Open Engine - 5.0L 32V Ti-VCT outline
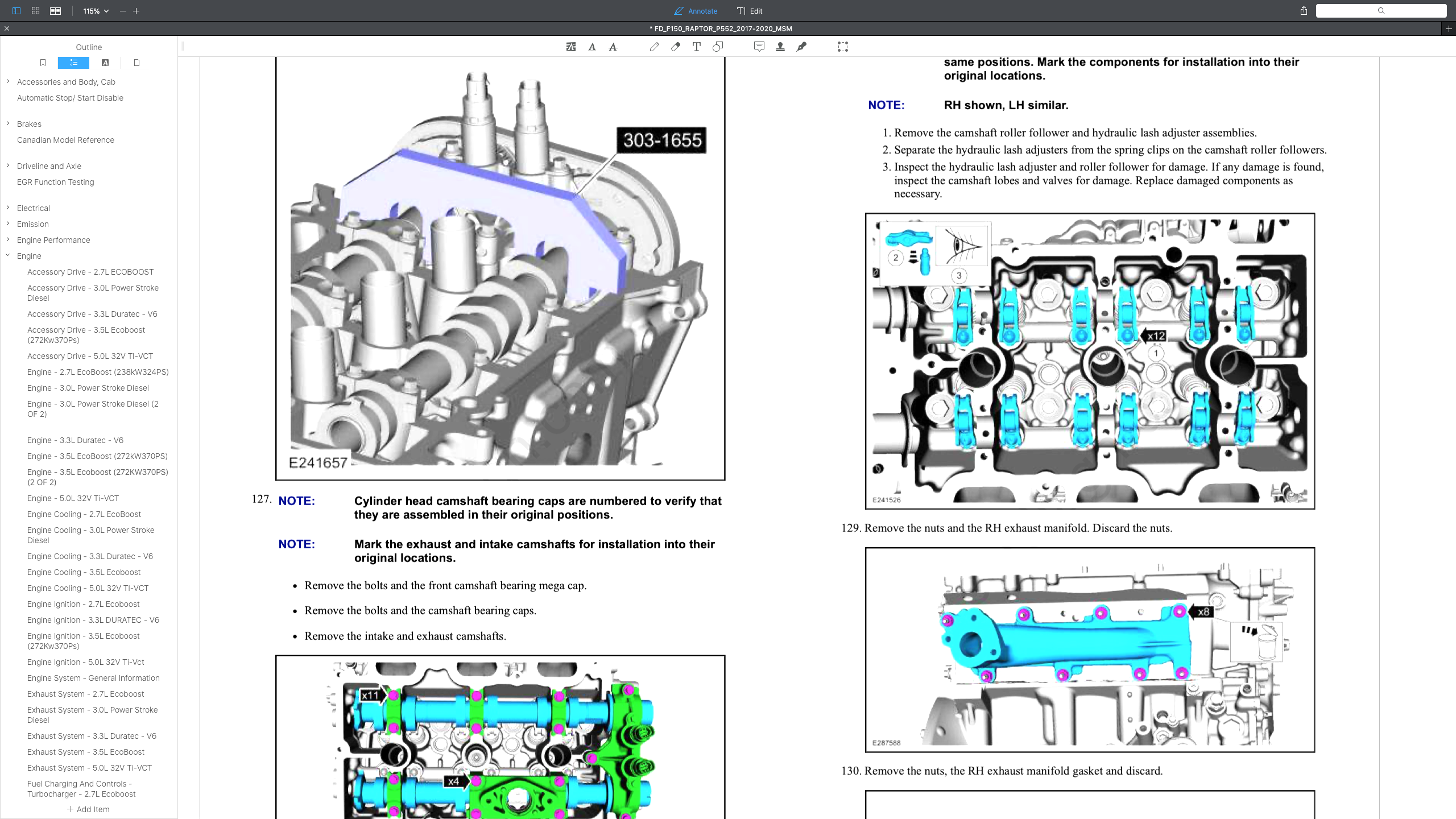 [x=73, y=498]
